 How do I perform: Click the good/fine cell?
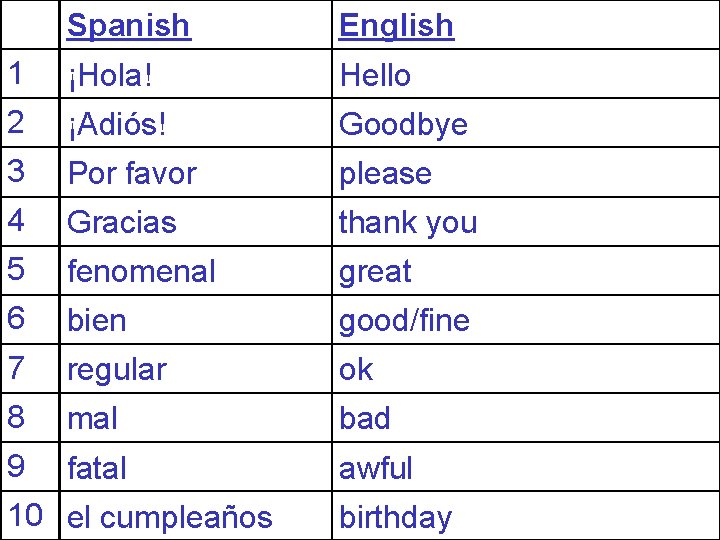[x=404, y=320]
